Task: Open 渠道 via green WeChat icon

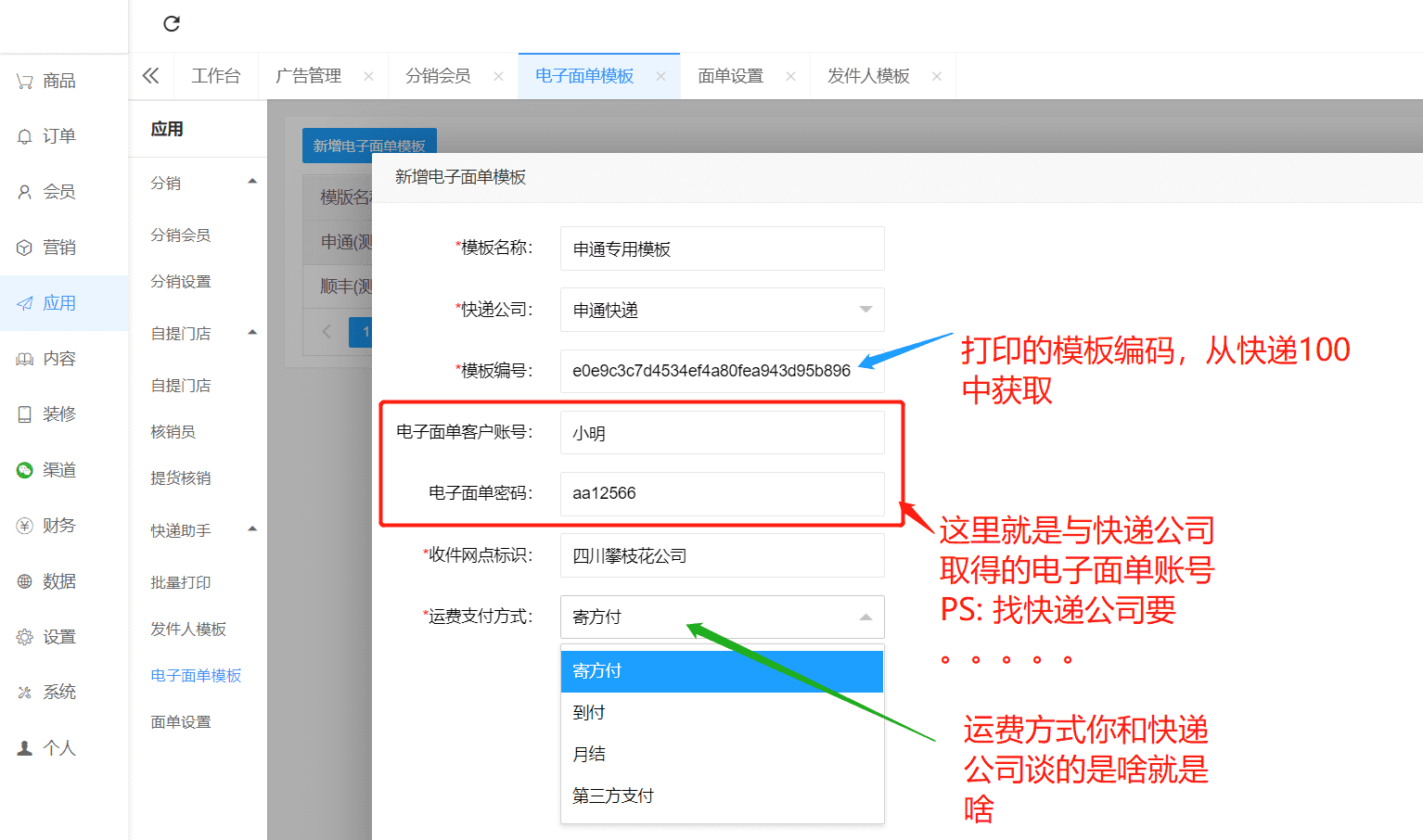Action: pos(25,470)
